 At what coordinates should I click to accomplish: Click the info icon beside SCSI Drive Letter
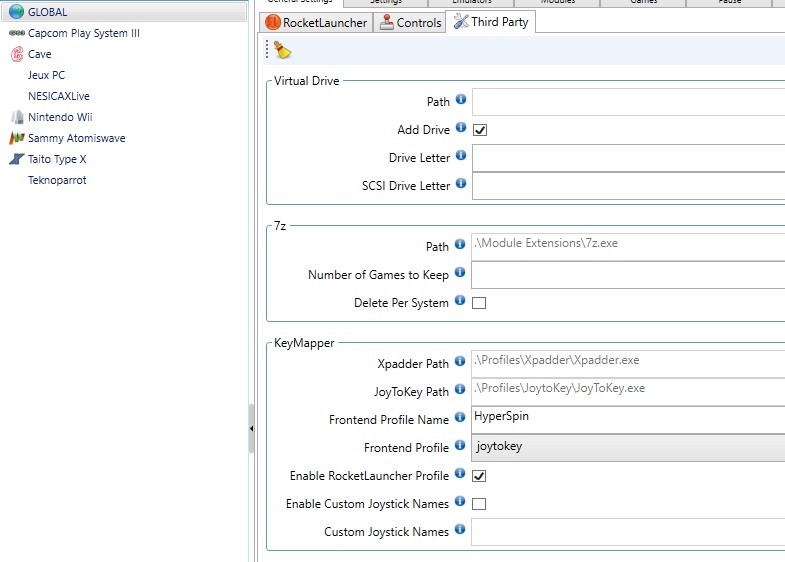pyautogui.click(x=461, y=183)
